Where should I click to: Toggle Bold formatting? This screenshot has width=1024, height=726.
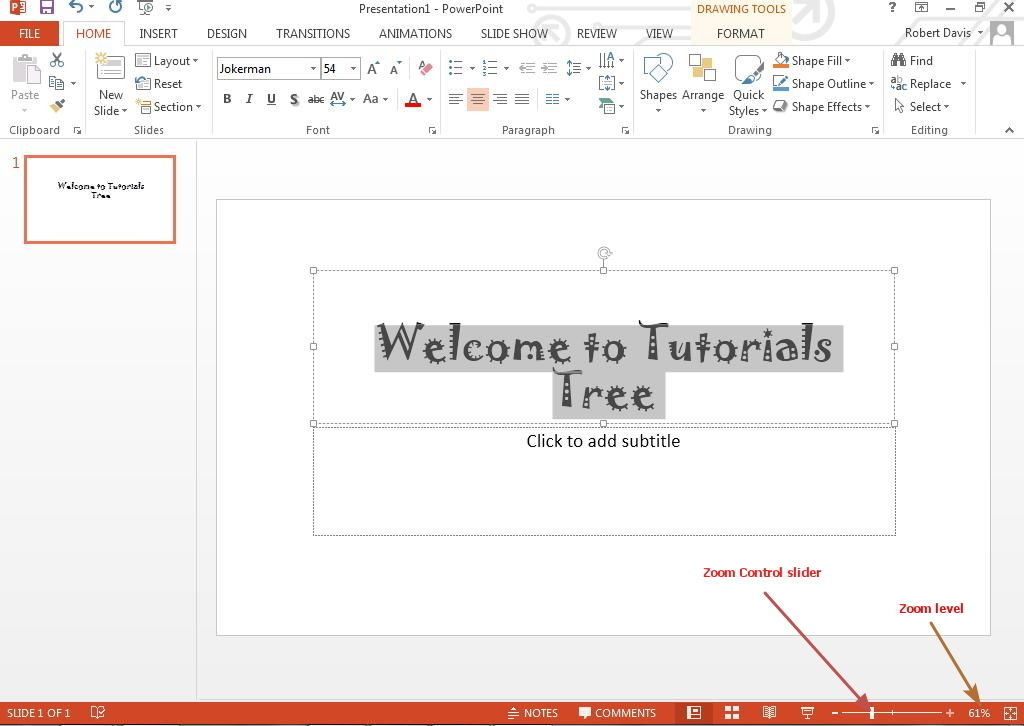pyautogui.click(x=227, y=99)
